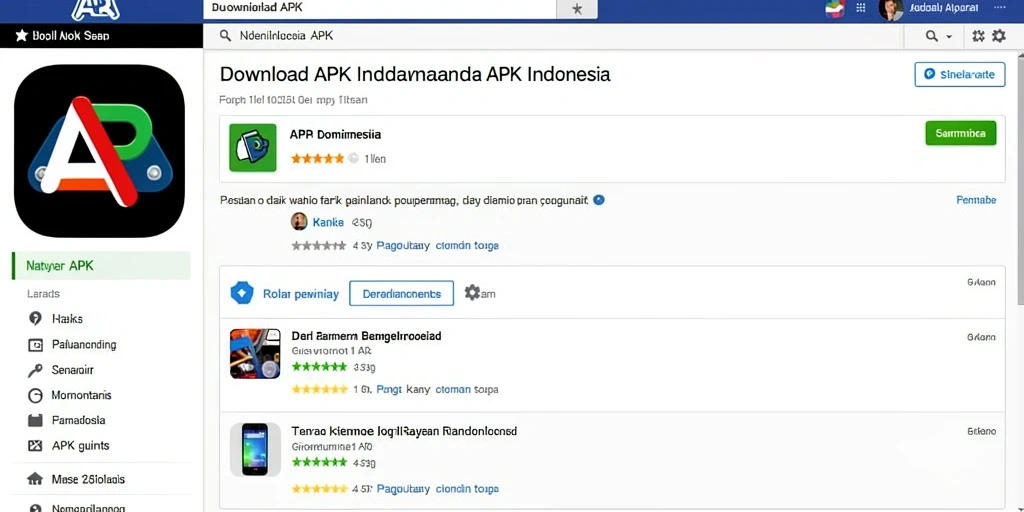
Task: Click the Tenao Kiemoe logilRayean Randonloosd title
Action: 404,431
